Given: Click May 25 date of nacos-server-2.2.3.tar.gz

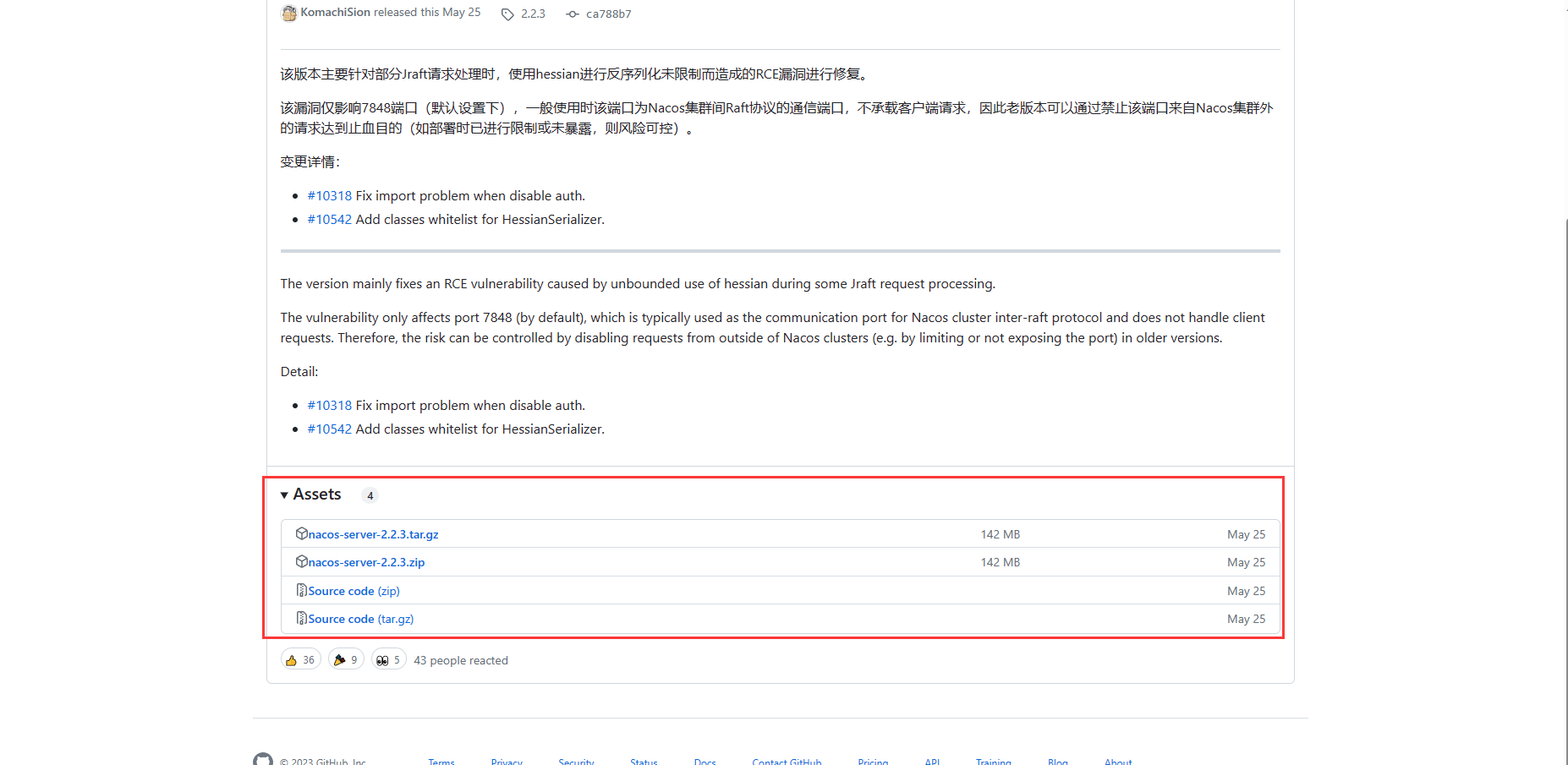Looking at the screenshot, I should (1247, 534).
